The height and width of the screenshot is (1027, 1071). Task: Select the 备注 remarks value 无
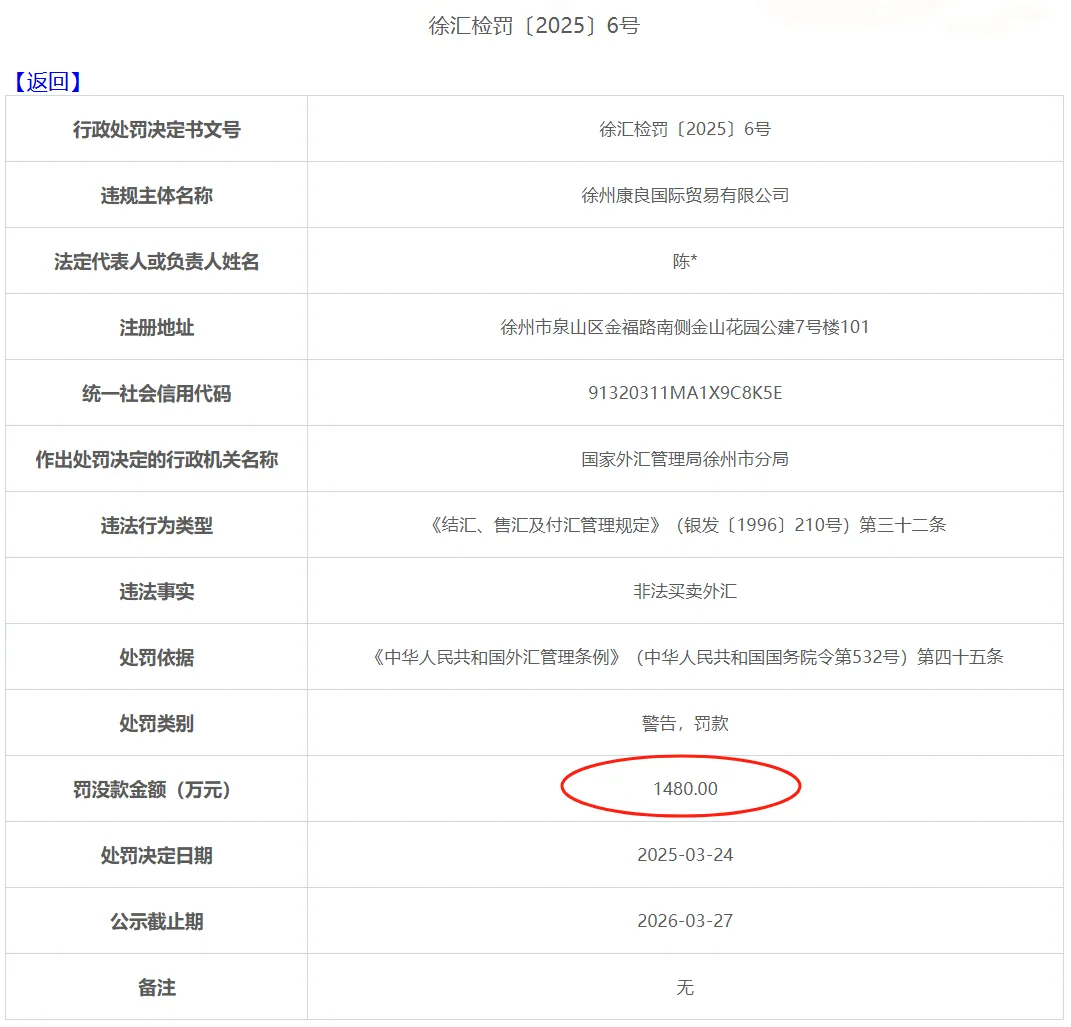685,986
